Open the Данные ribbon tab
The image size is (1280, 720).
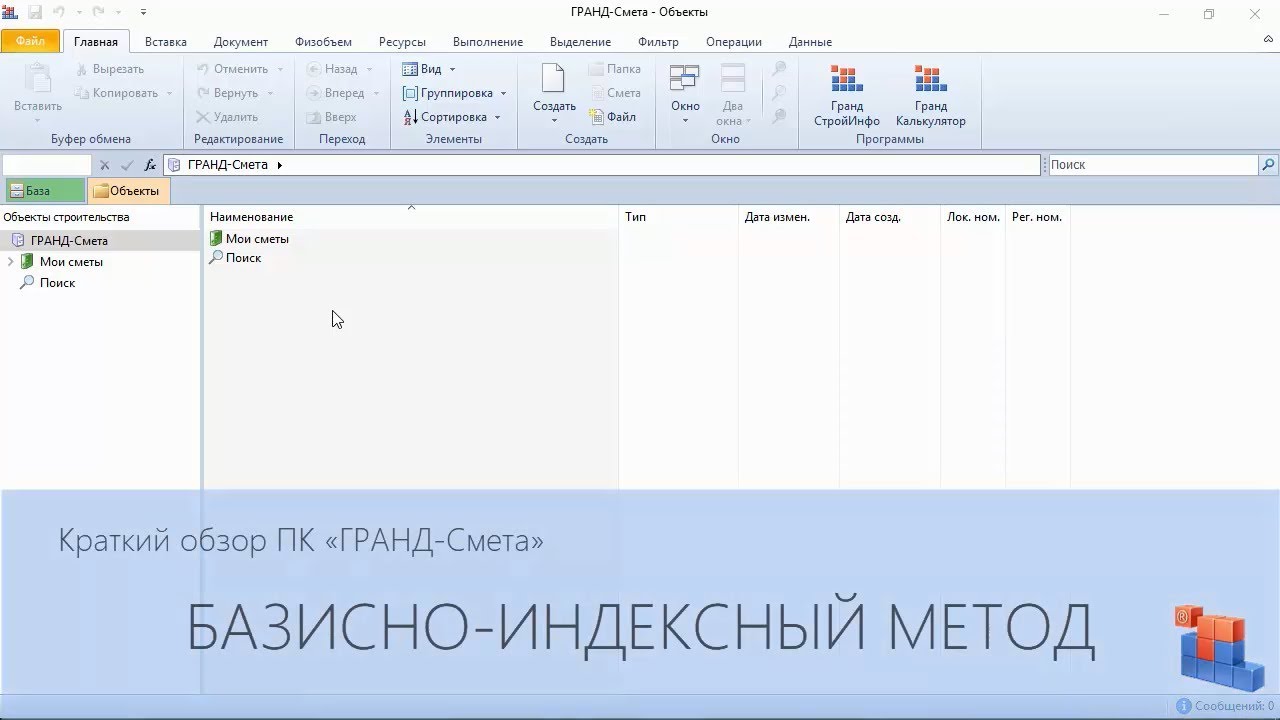point(810,42)
